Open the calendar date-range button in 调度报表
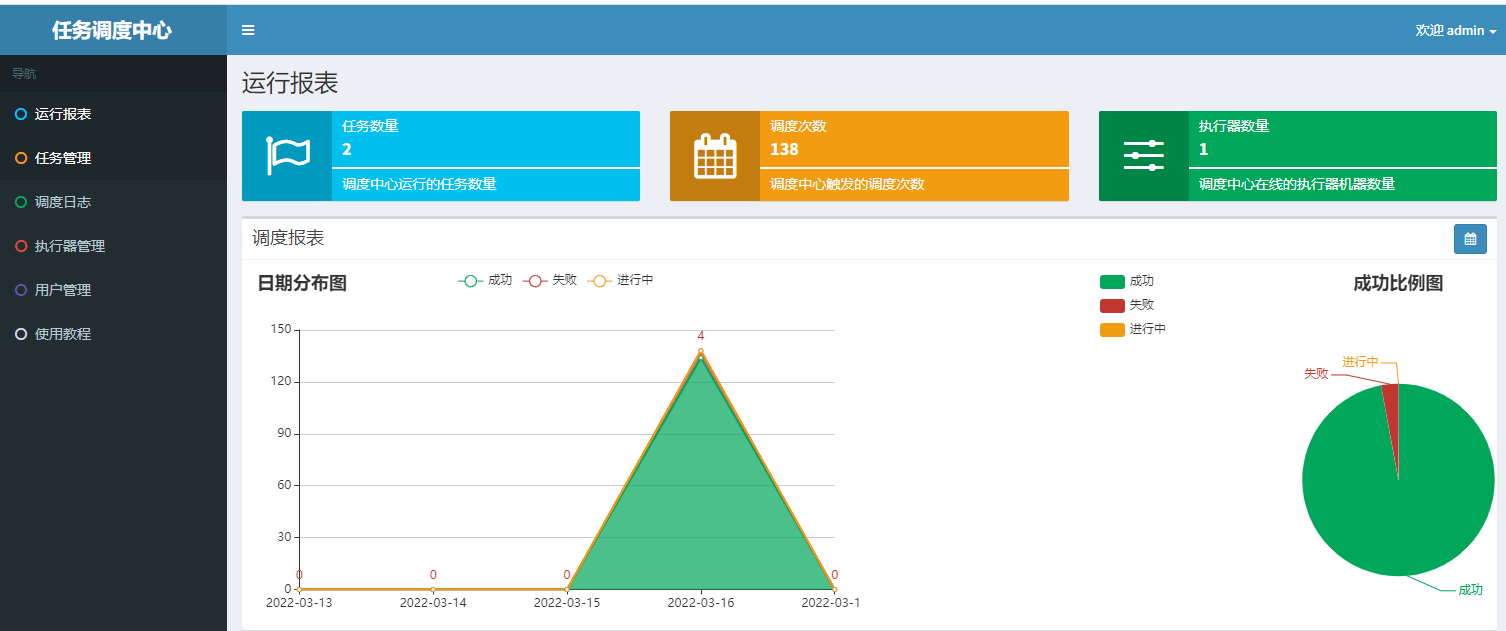1506x631 pixels. pos(1470,239)
